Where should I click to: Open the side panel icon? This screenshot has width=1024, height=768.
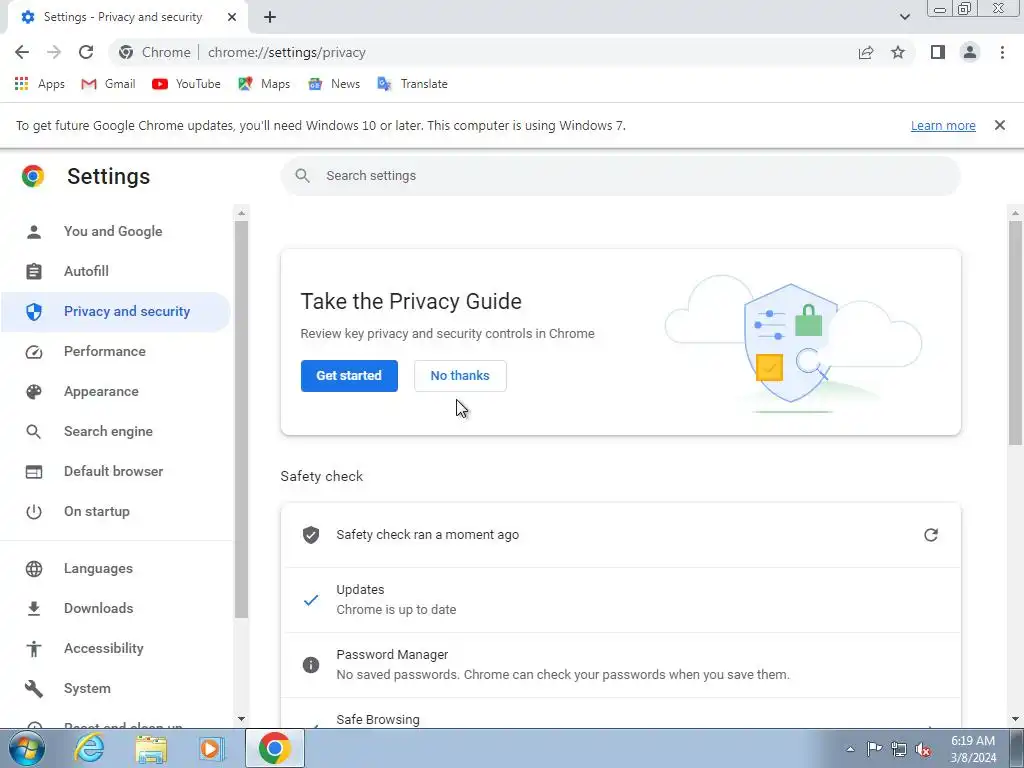938,52
